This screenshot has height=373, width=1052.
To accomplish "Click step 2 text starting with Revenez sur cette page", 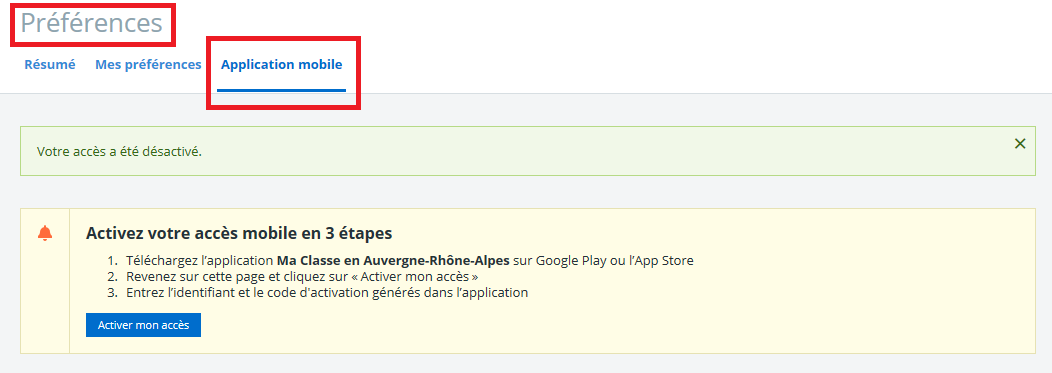I will 302,276.
